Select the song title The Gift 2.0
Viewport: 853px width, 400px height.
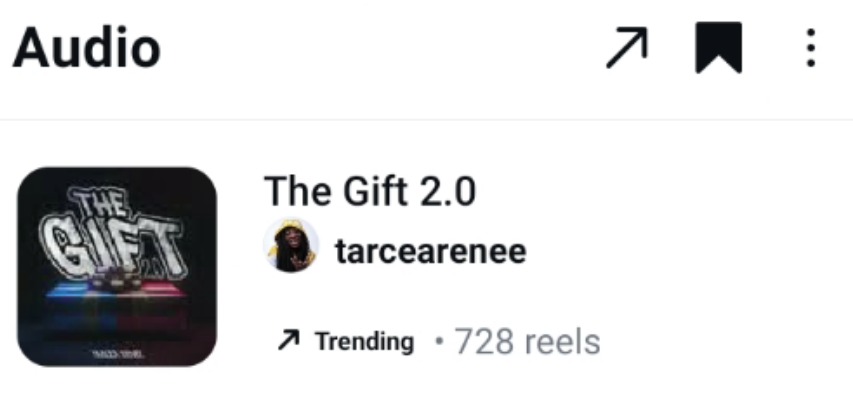[370, 191]
